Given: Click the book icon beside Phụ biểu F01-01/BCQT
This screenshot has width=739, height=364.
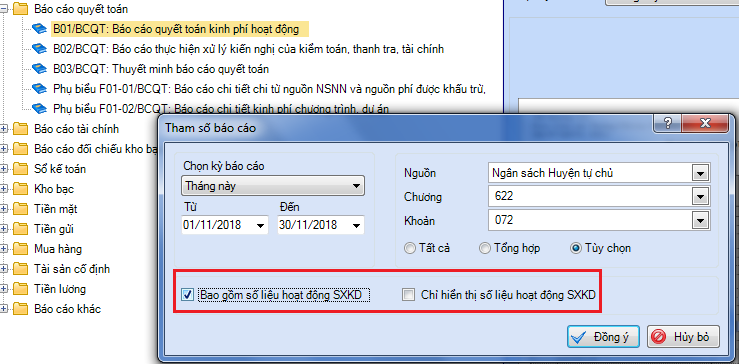Looking at the screenshot, I should pyautogui.click(x=40, y=89).
